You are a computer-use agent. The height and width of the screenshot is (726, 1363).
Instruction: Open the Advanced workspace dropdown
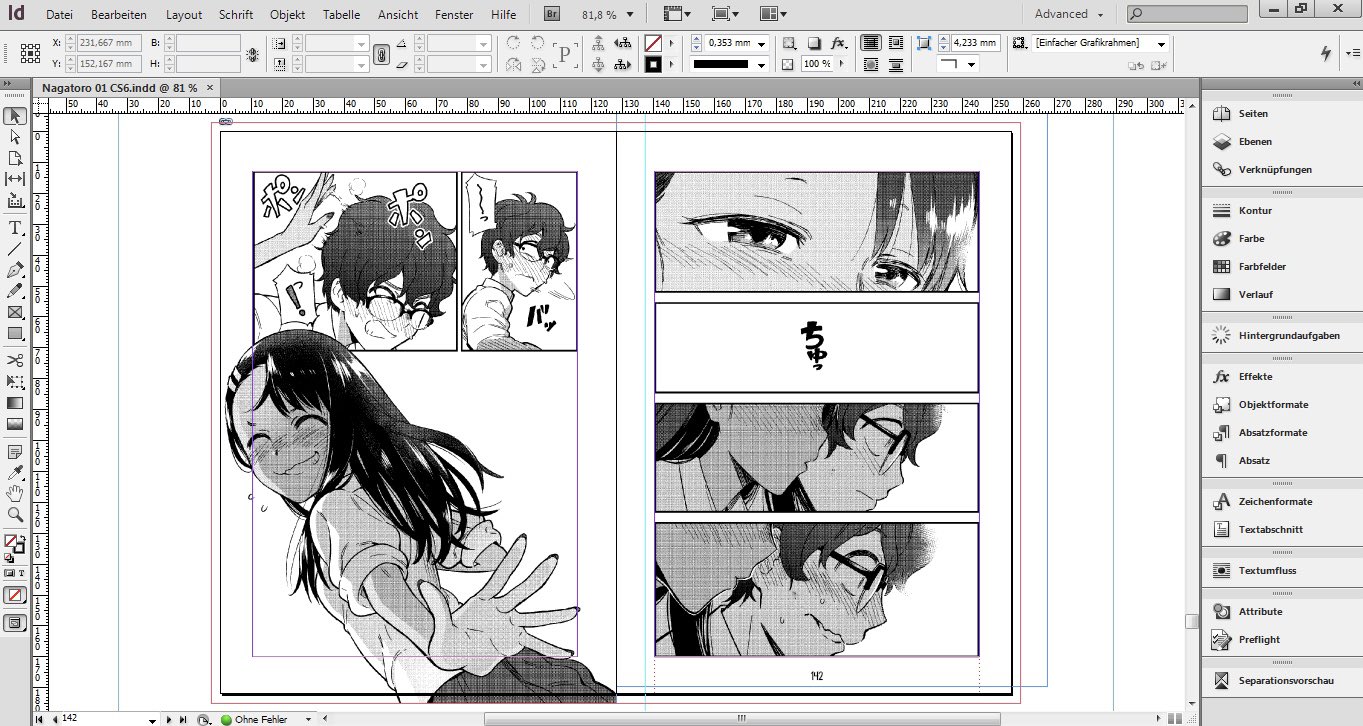coord(1069,14)
